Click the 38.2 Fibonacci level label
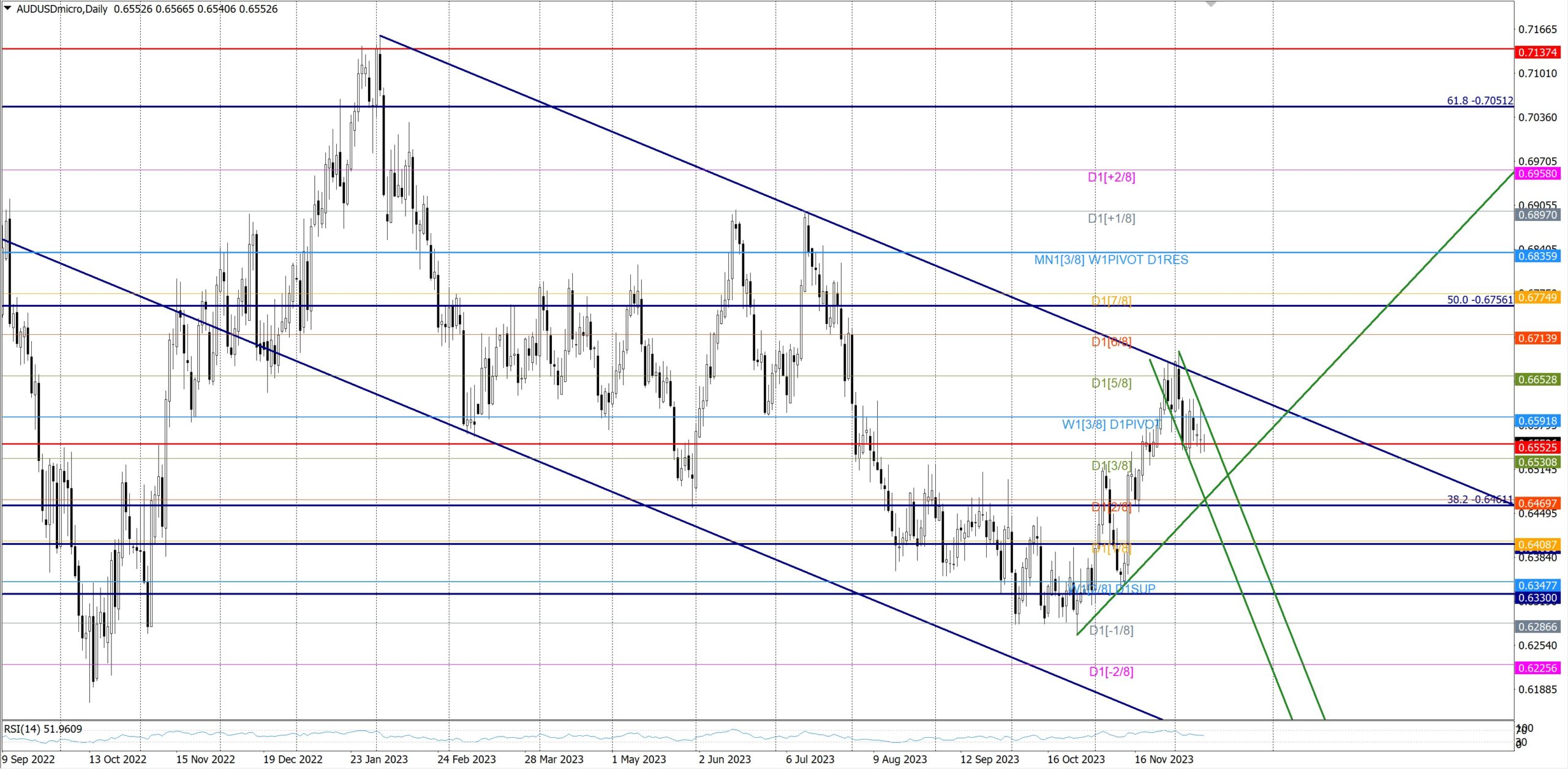This screenshot has height=769, width=1568. click(1479, 500)
